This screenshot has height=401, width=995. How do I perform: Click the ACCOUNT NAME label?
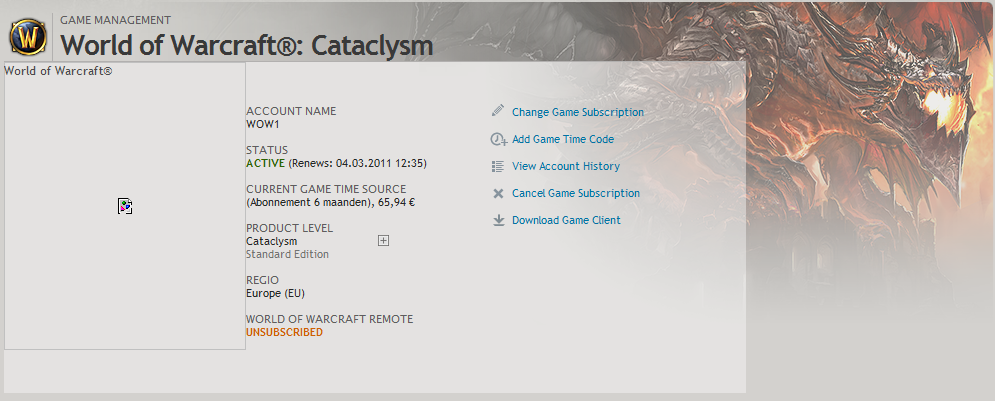pyautogui.click(x=291, y=111)
